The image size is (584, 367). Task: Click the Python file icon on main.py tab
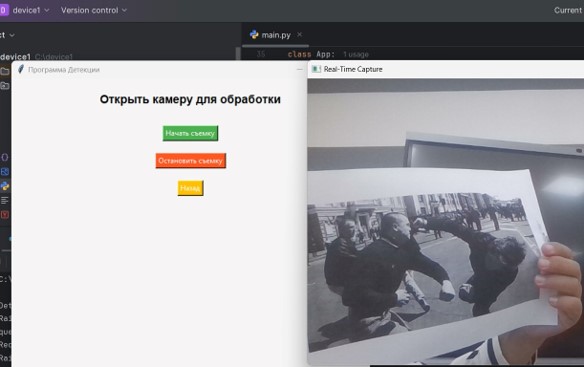click(x=254, y=35)
